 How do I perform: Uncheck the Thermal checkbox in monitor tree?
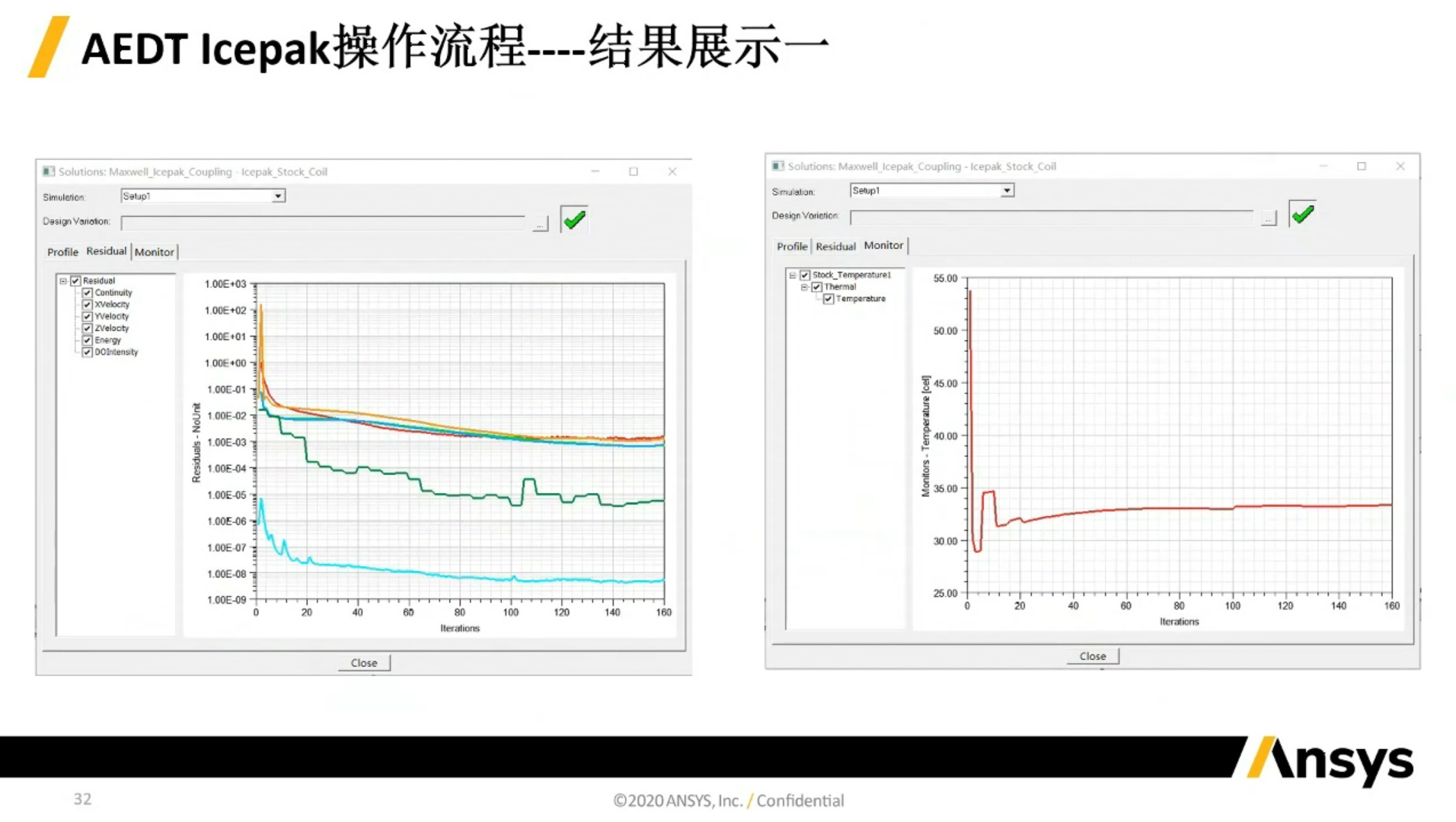point(816,287)
